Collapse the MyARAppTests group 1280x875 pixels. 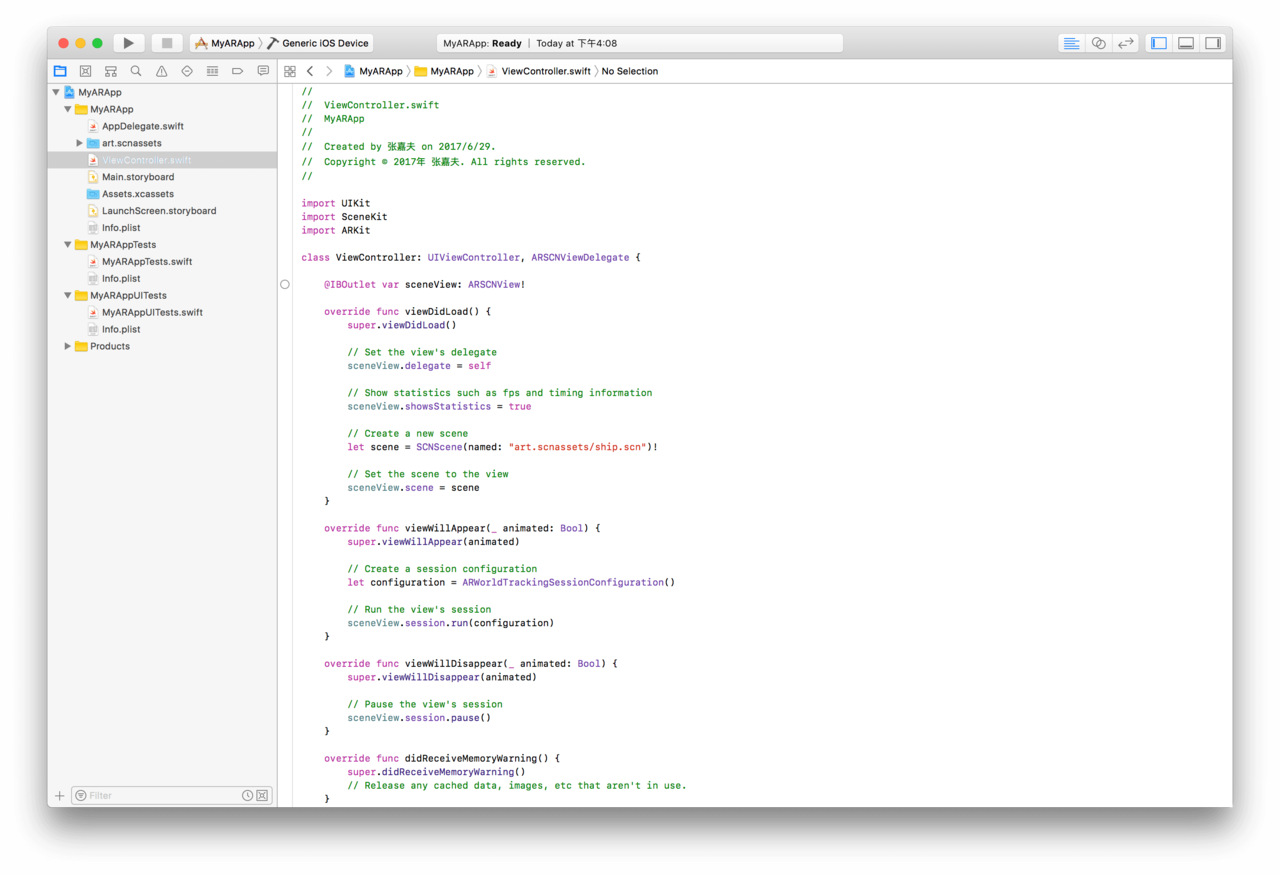68,245
